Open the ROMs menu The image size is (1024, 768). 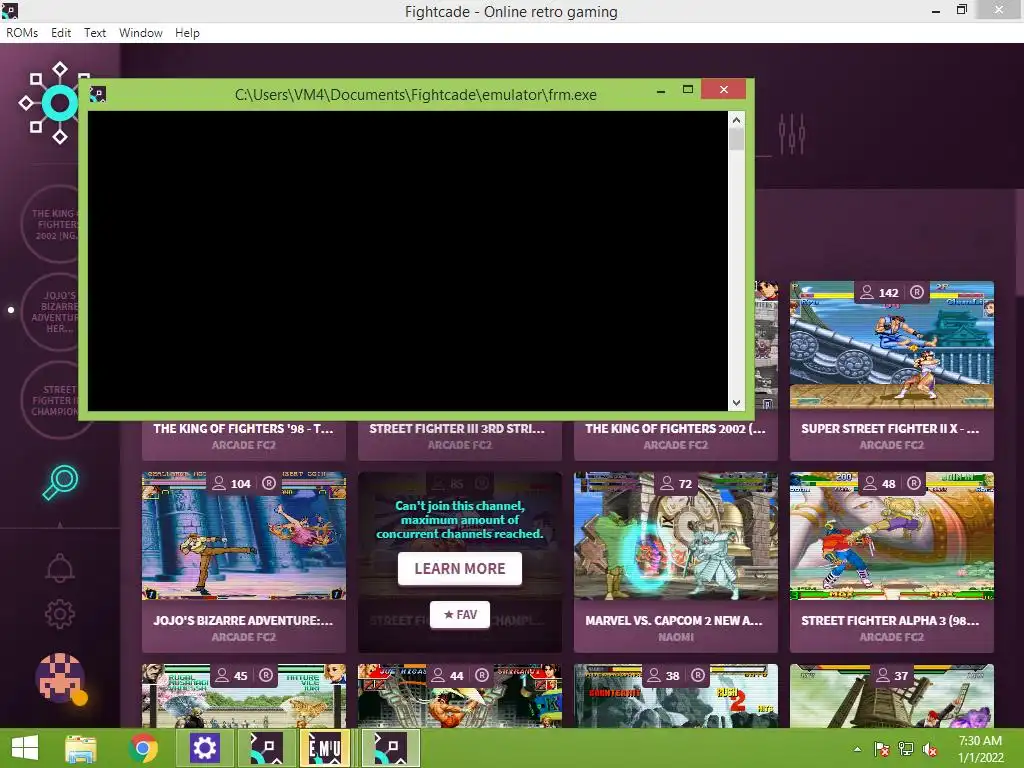22,33
